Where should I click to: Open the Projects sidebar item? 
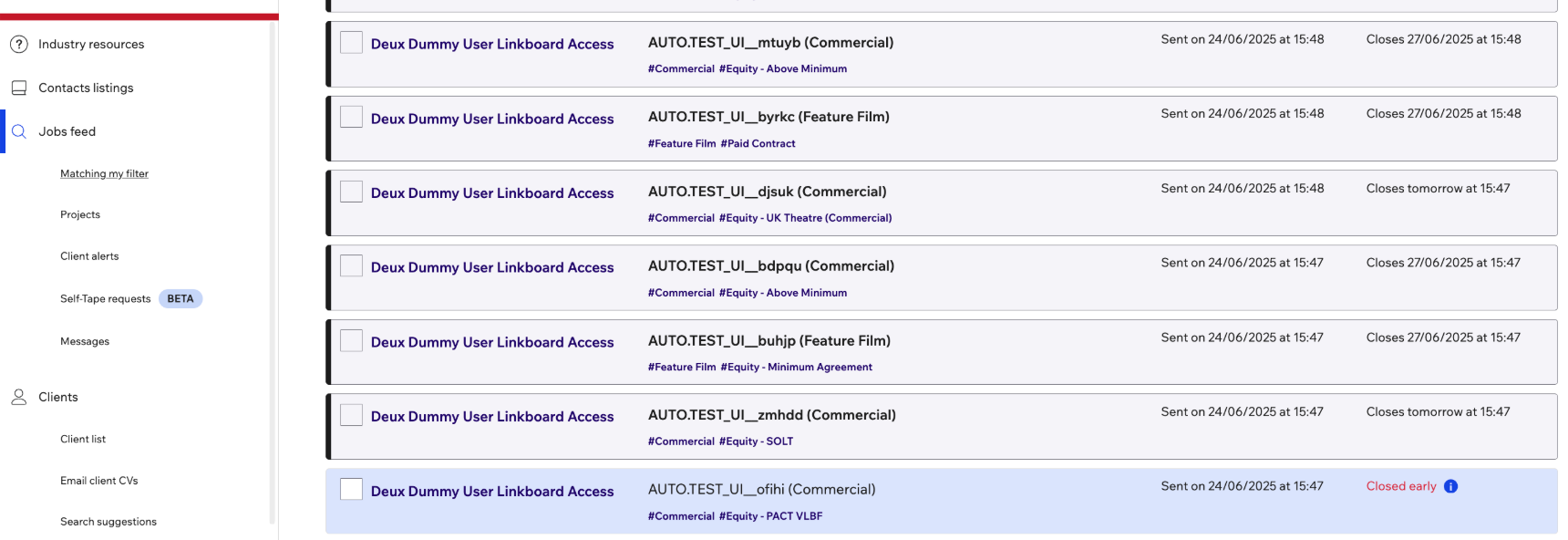(80, 214)
